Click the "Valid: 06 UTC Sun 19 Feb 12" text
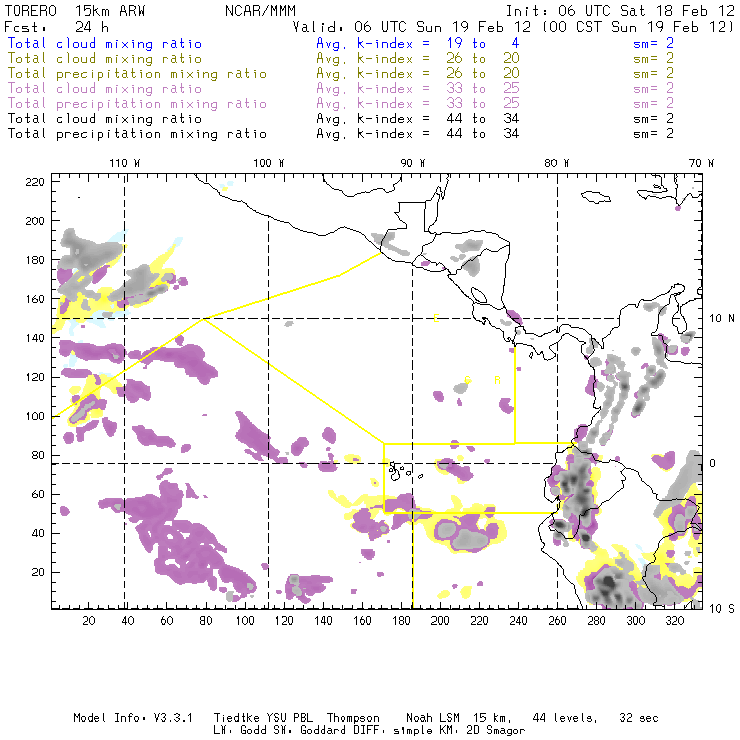 (x=412, y=27)
